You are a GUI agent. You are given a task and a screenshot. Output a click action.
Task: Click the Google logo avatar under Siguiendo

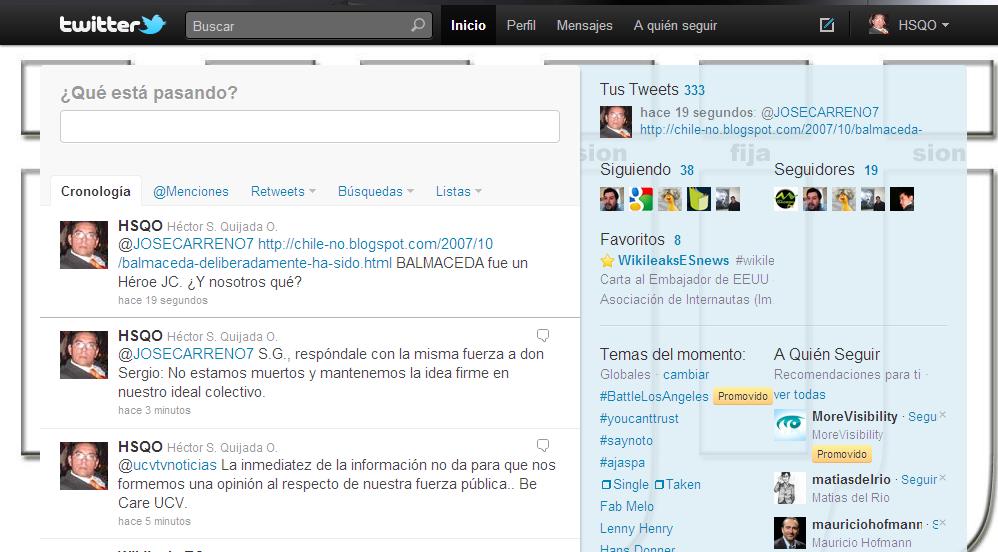641,199
